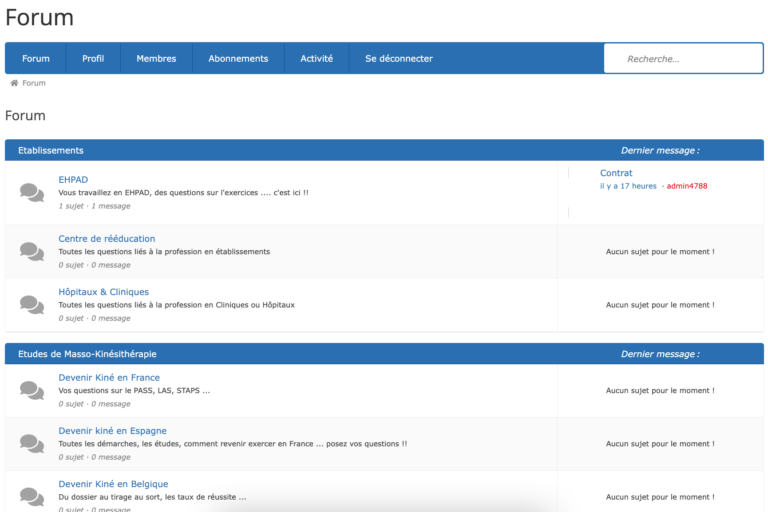The height and width of the screenshot is (512, 768).
Task: Open Devenir Kiné en France forum
Action: pos(109,377)
